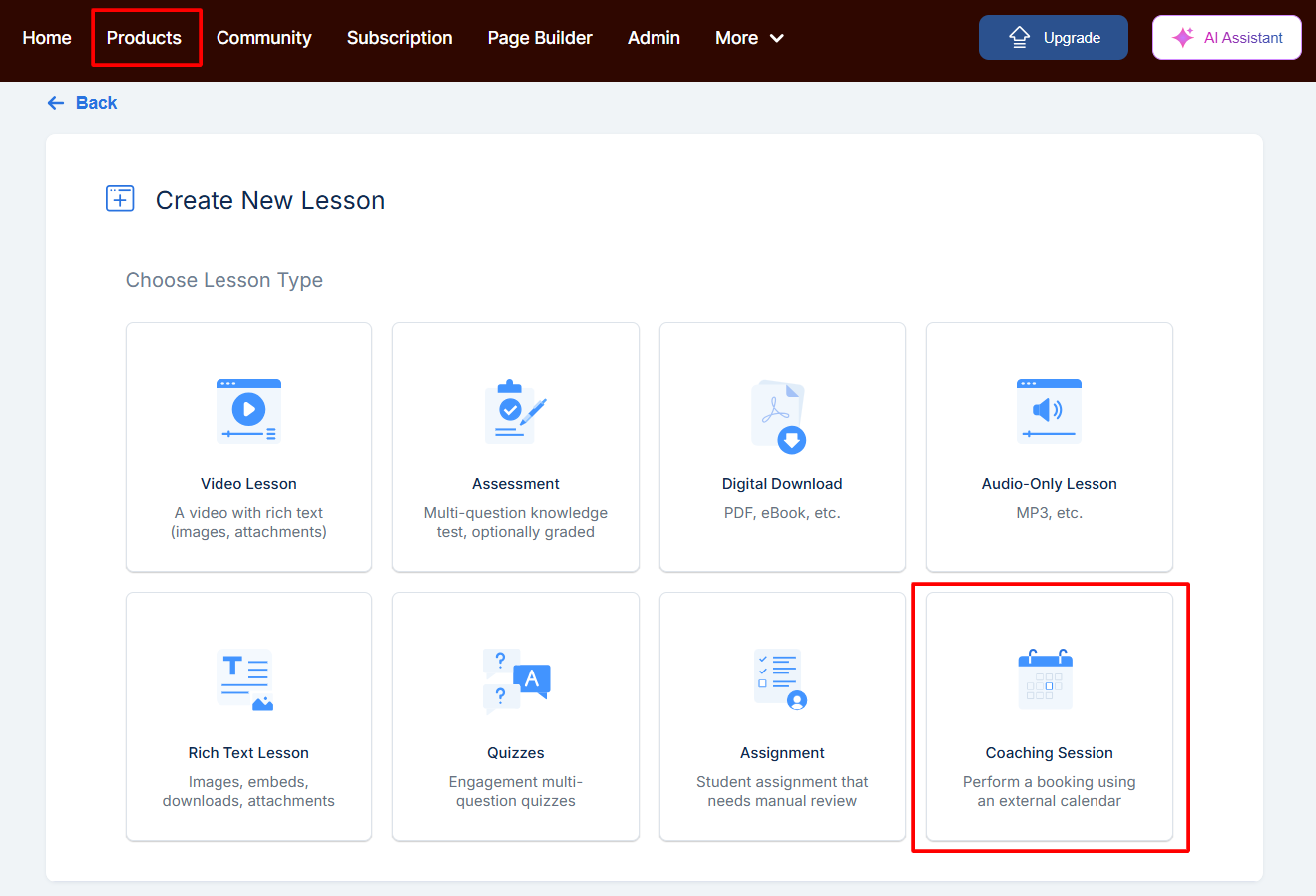The height and width of the screenshot is (896, 1316).
Task: Open the AI Assistant button
Action: (1226, 38)
